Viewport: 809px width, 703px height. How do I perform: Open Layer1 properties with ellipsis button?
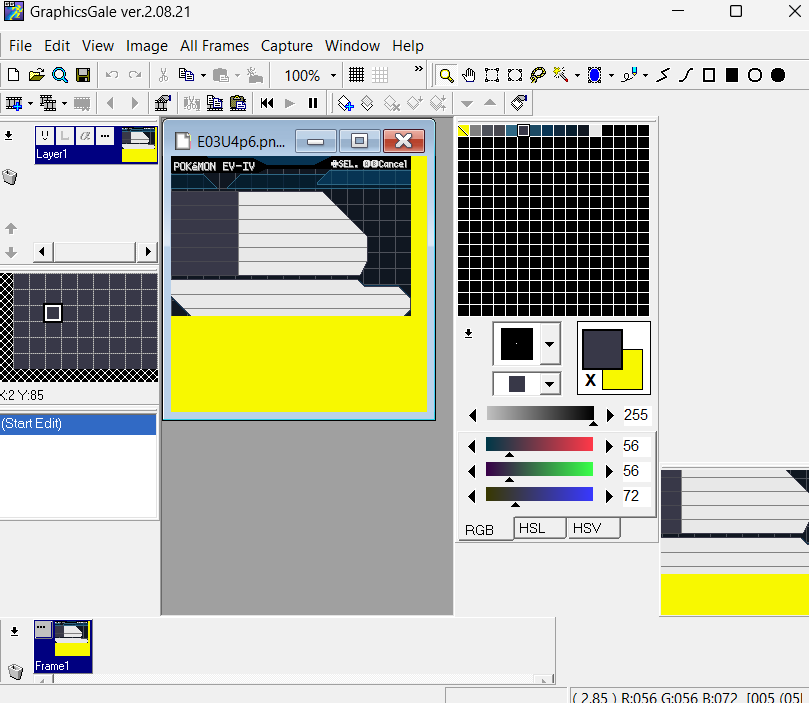click(x=105, y=136)
